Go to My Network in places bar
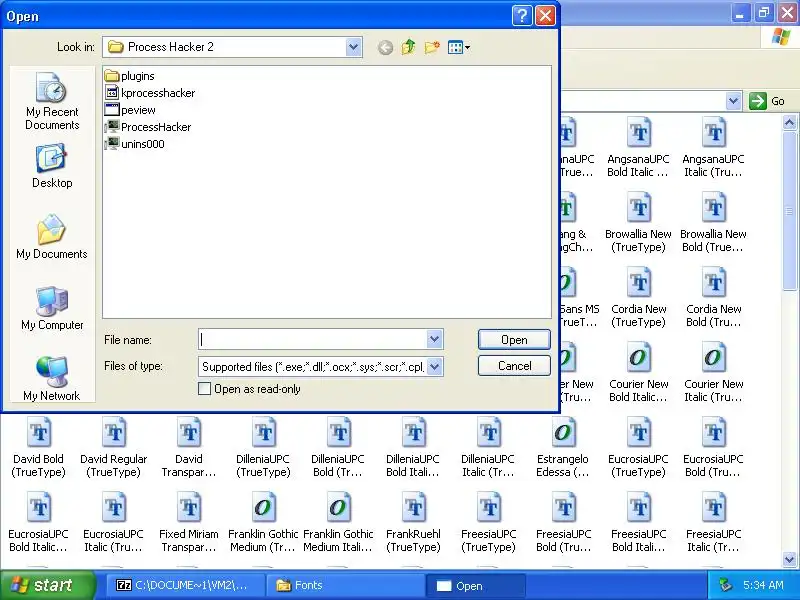Screen dimensions: 800x600 (52, 379)
